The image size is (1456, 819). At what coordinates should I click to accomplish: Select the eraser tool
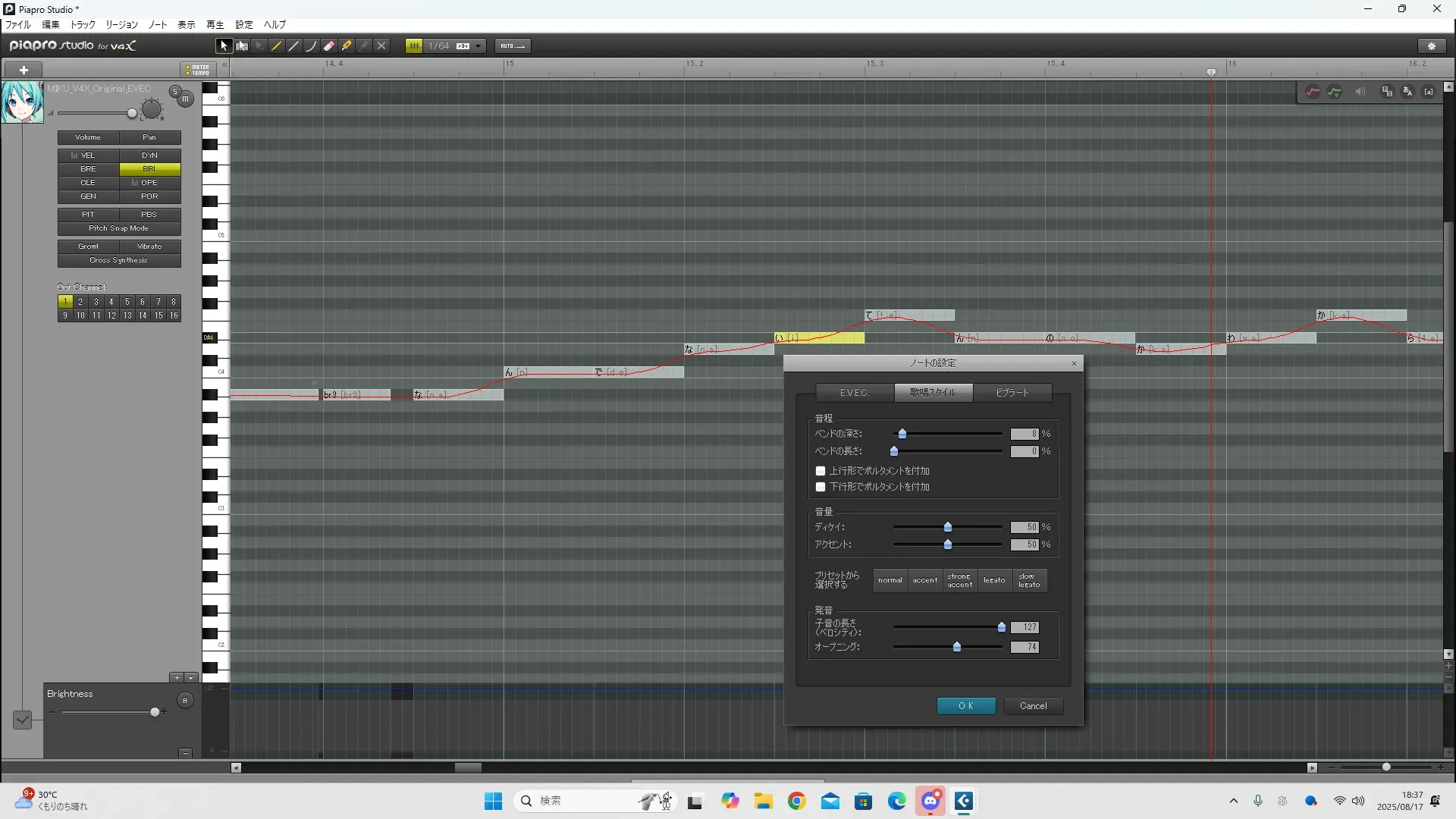(x=329, y=46)
